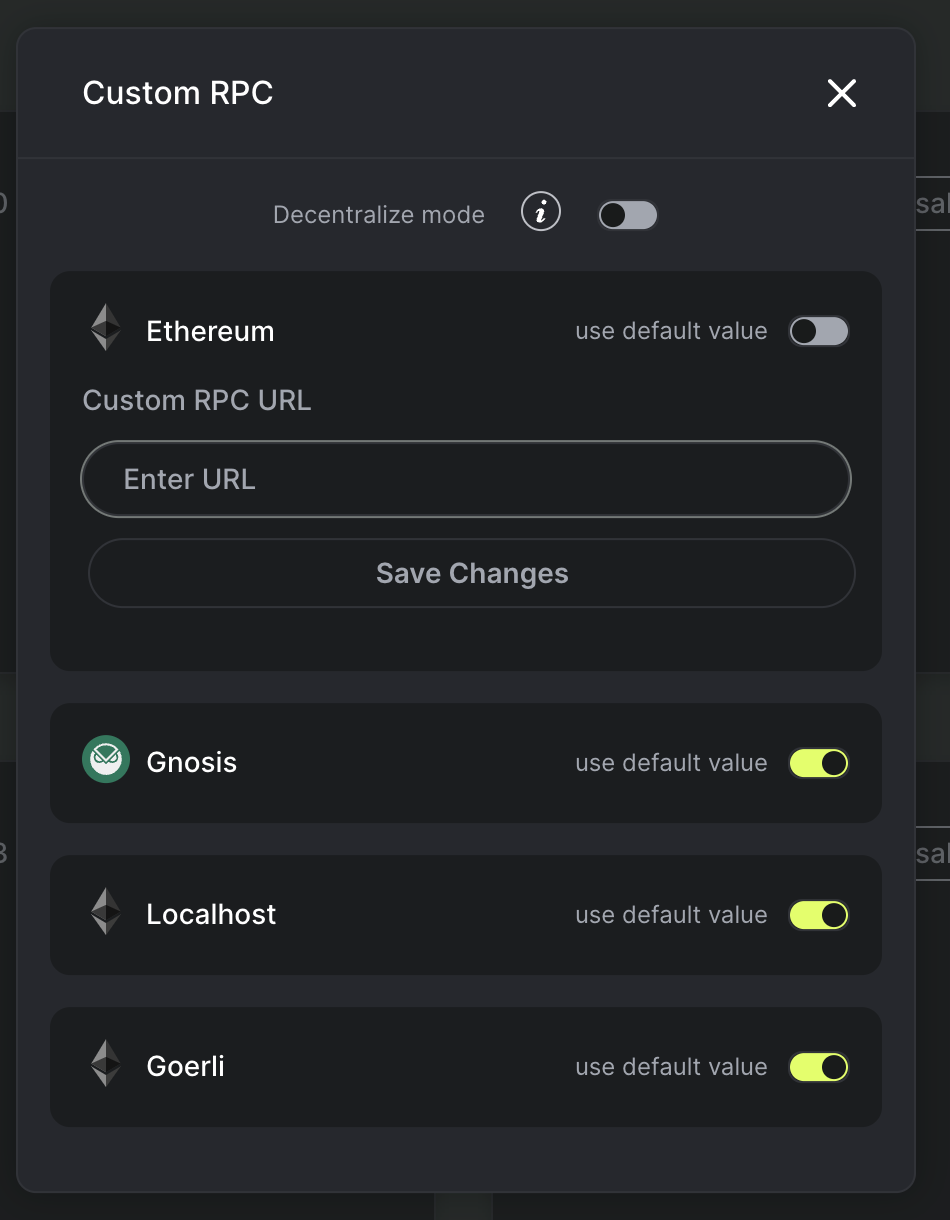Click the Gnosis chain logo

coord(104,760)
